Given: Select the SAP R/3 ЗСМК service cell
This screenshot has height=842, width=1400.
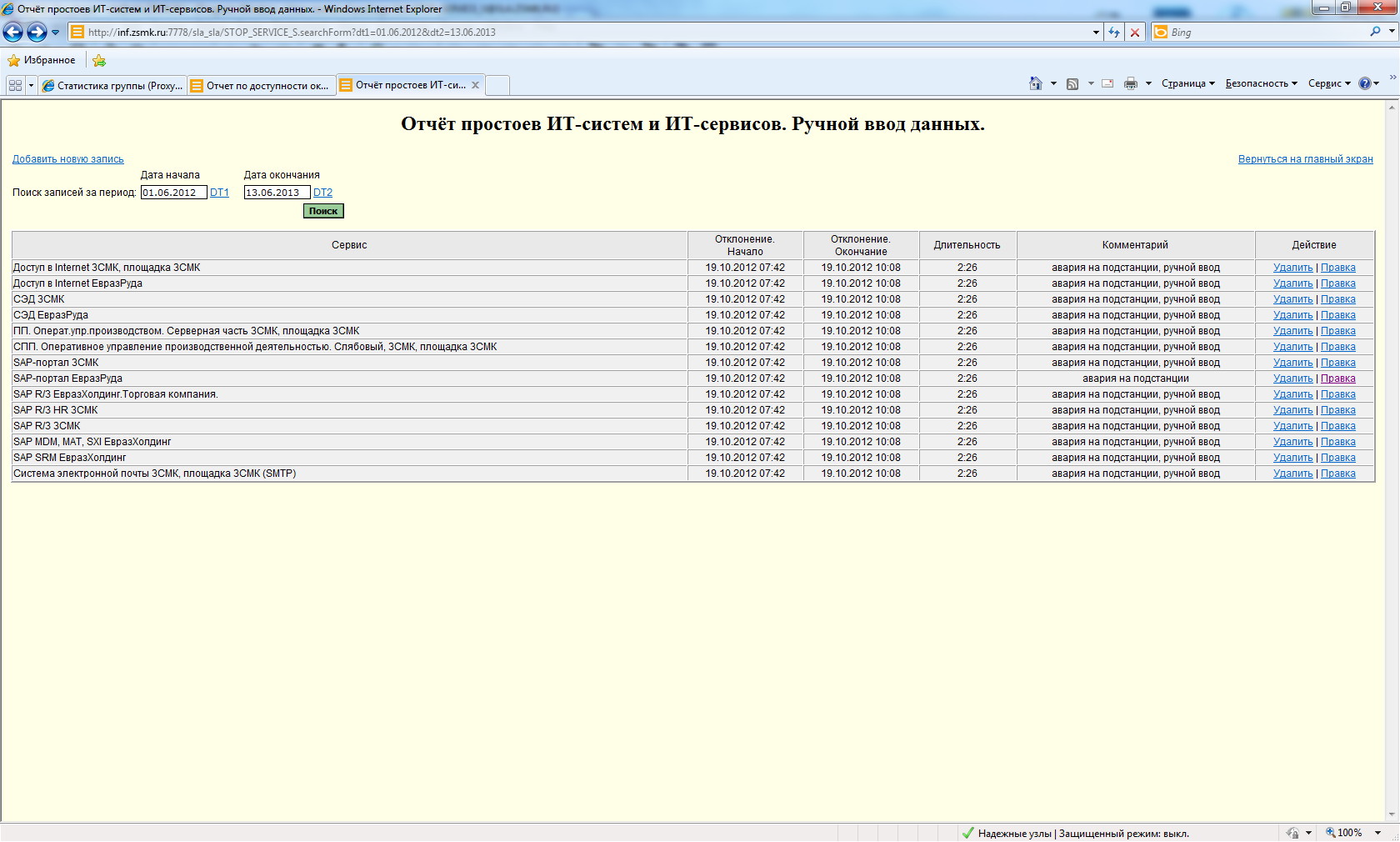Looking at the screenshot, I should pyautogui.click(x=350, y=426).
